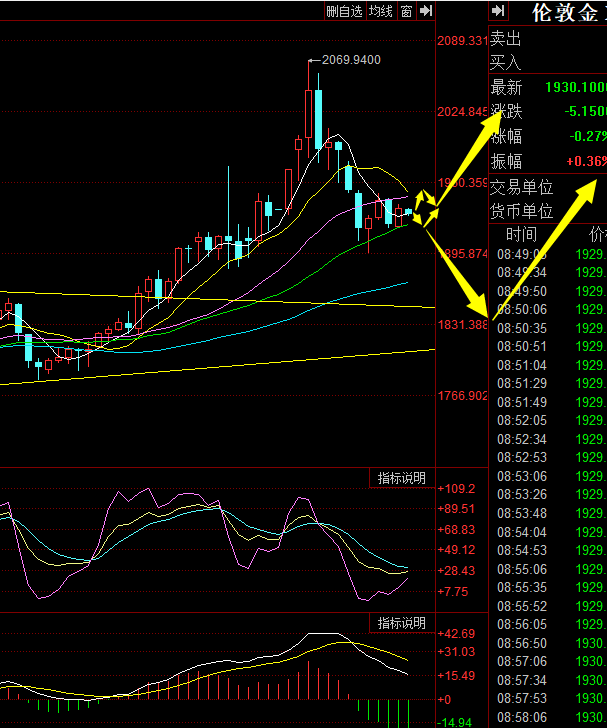Collapse chart panel with arrow icon beside 窗
This screenshot has height=728, width=607.
pyautogui.click(x=425, y=11)
